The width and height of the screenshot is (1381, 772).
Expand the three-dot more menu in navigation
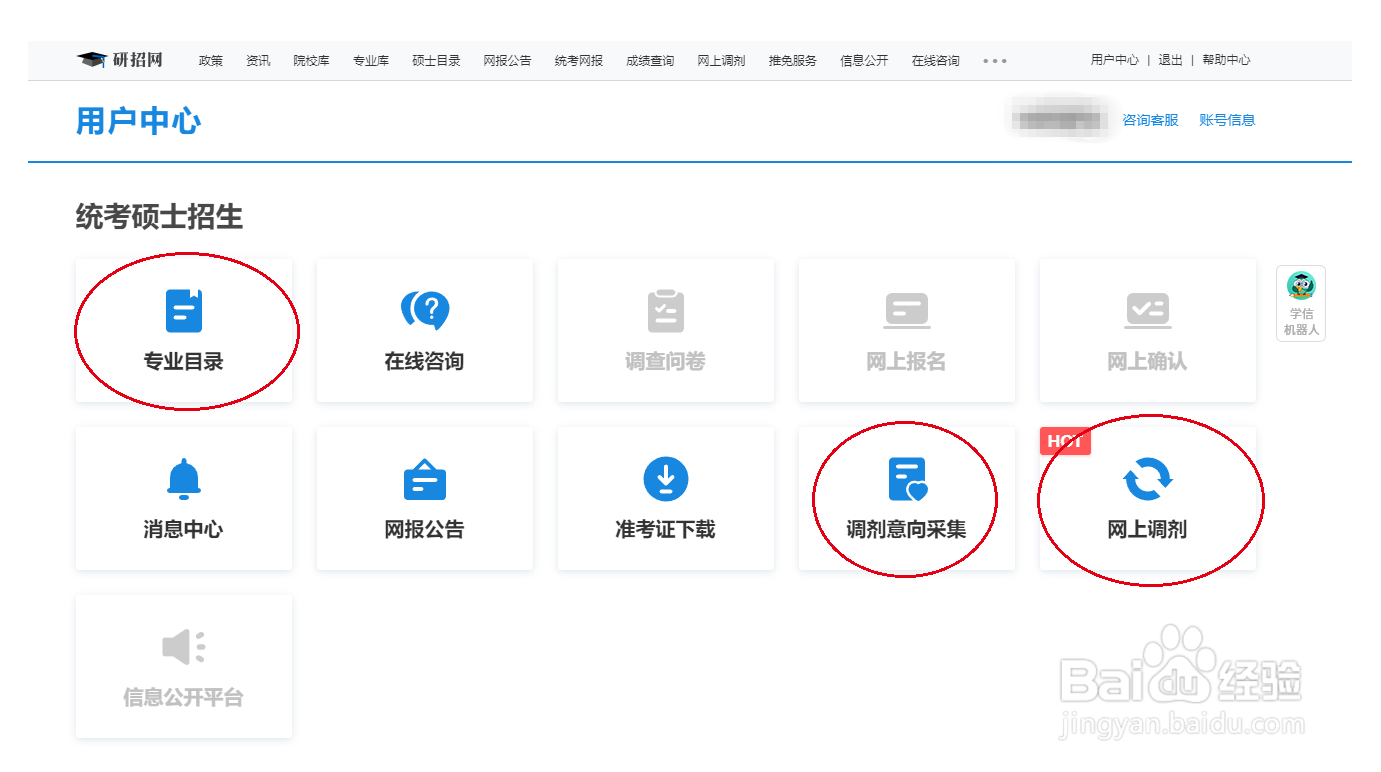coord(995,61)
